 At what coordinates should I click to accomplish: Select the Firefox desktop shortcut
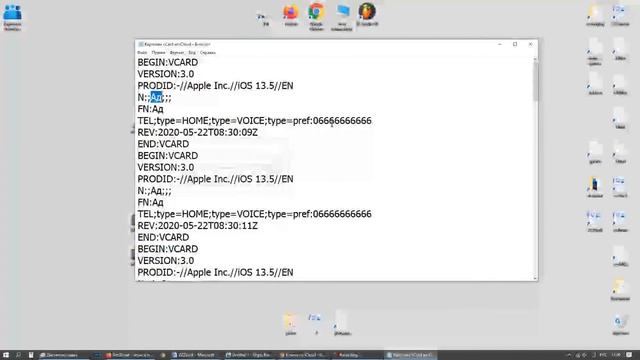point(291,15)
